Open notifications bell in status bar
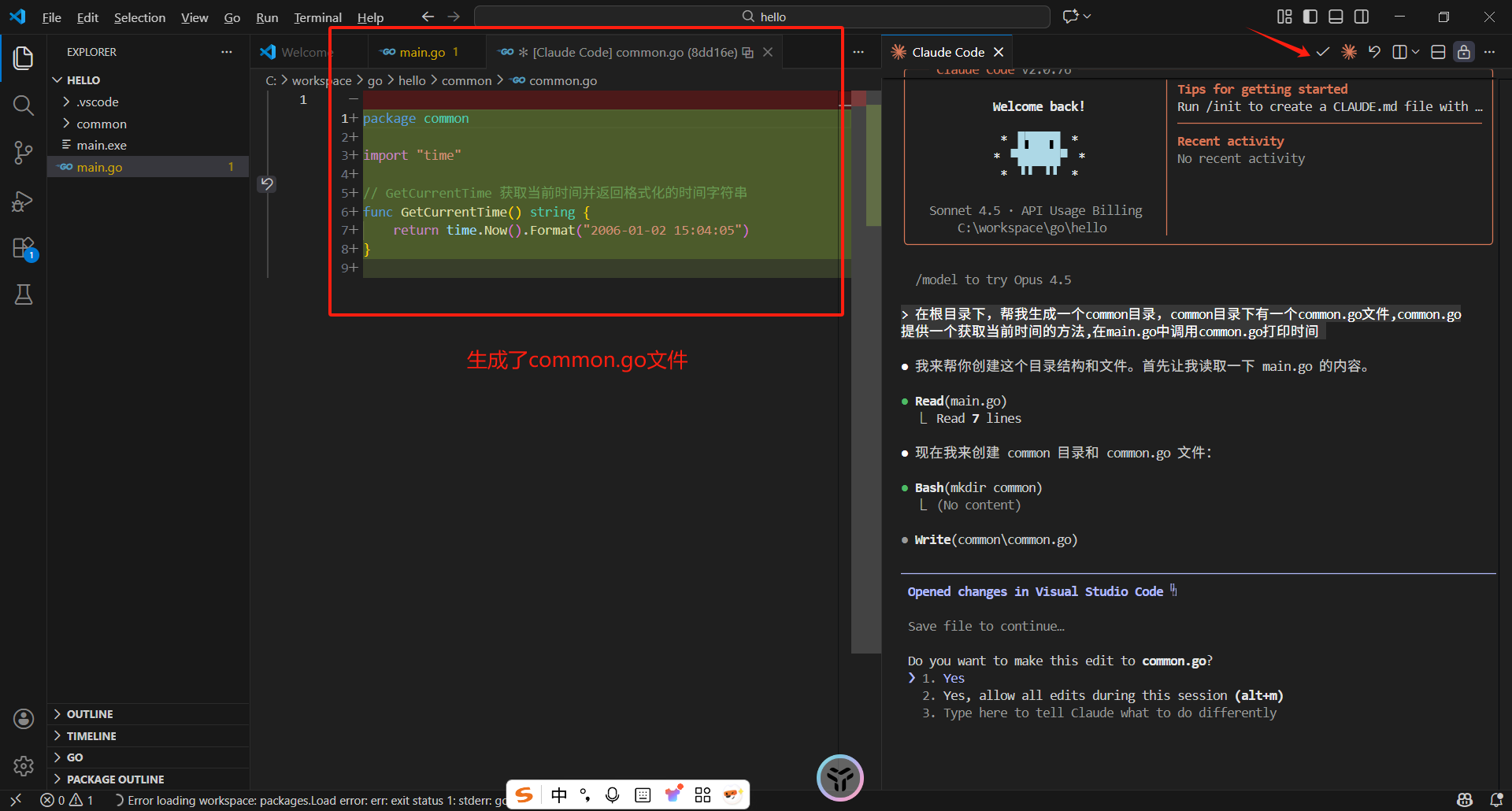 [x=1496, y=800]
